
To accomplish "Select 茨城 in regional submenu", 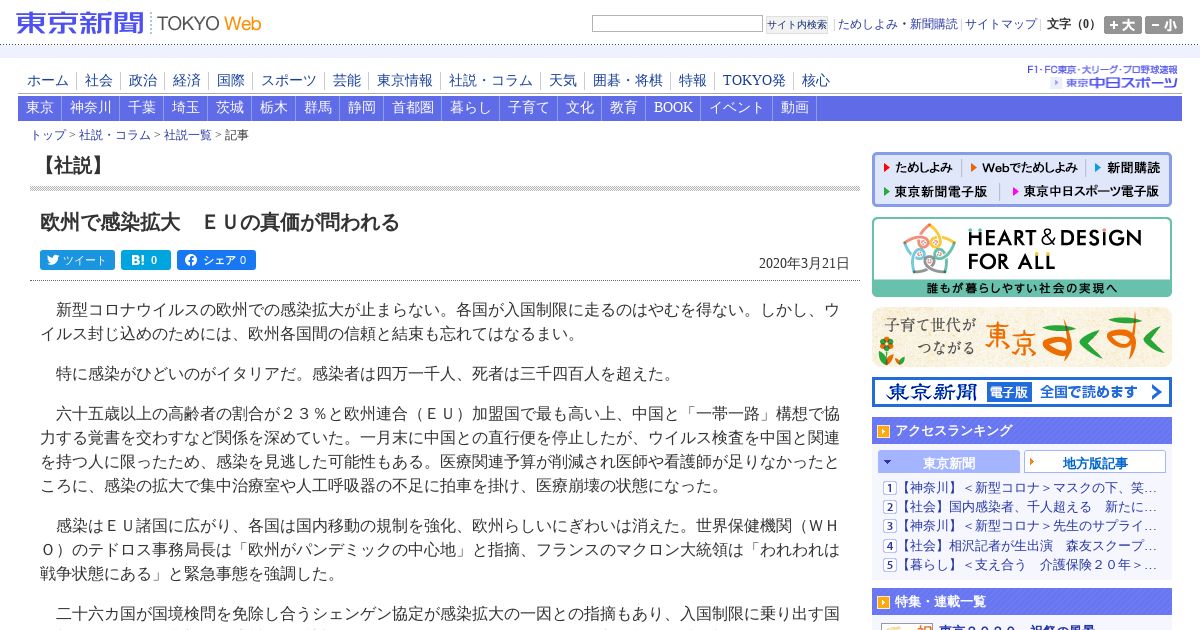I will coord(230,108).
